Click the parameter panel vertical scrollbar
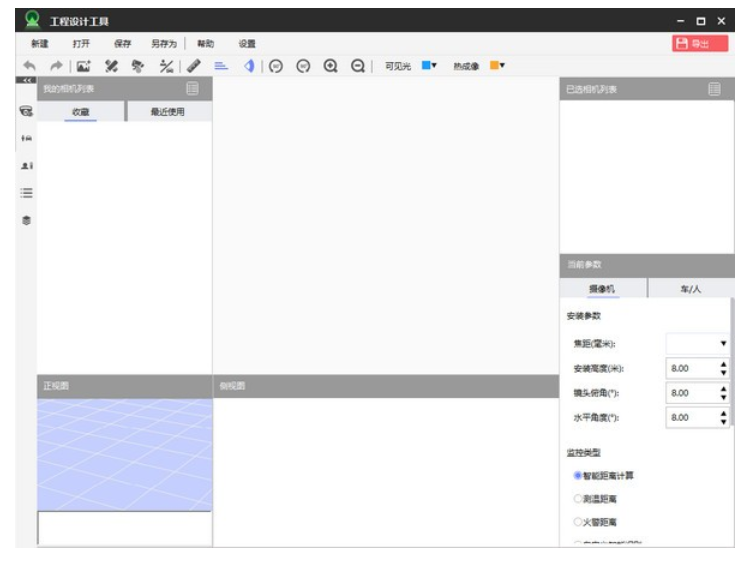Image resolution: width=739 pixels, height=566 pixels. pos(732,363)
